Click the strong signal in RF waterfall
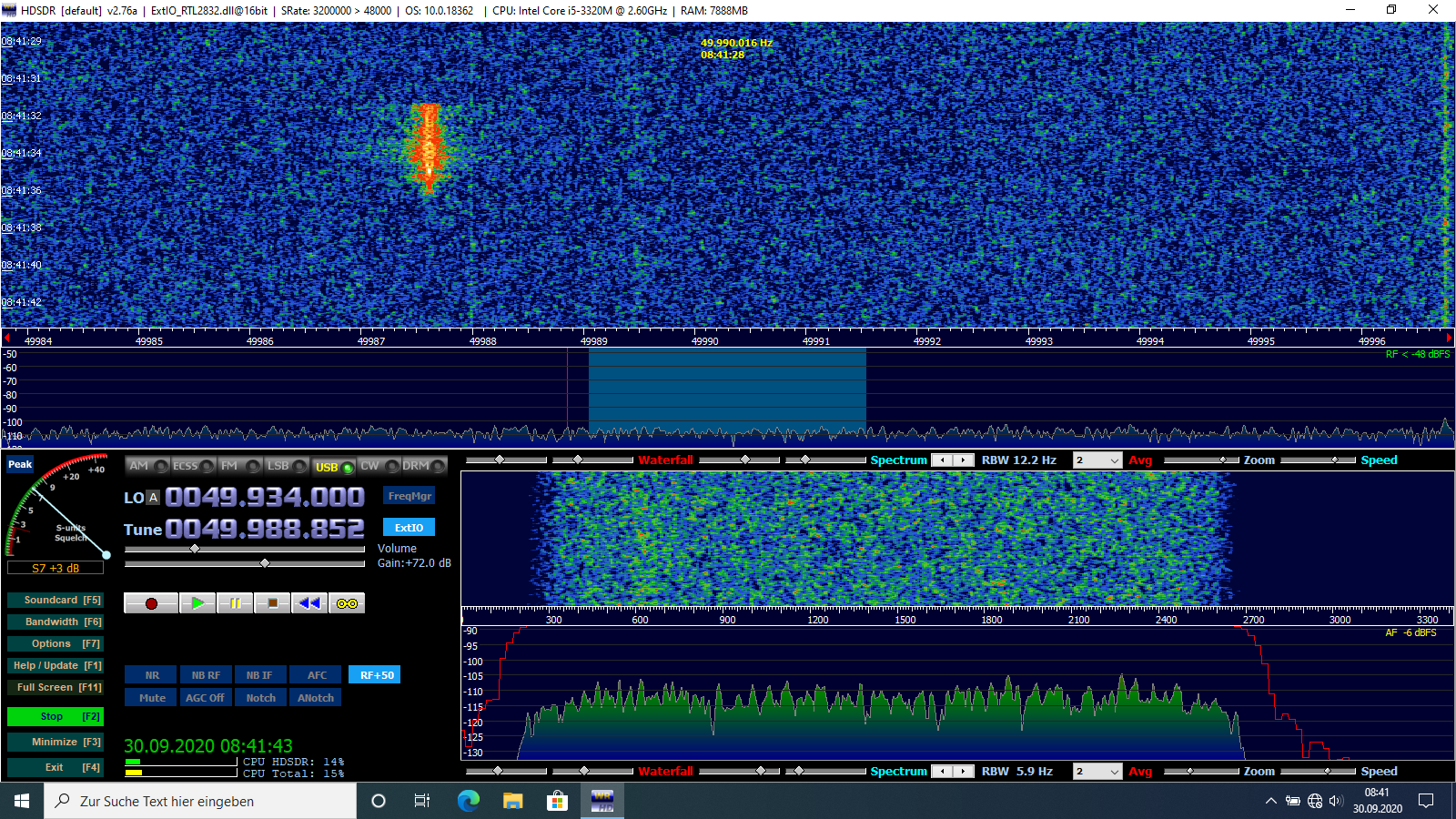Image resolution: width=1456 pixels, height=819 pixels. pos(427,147)
